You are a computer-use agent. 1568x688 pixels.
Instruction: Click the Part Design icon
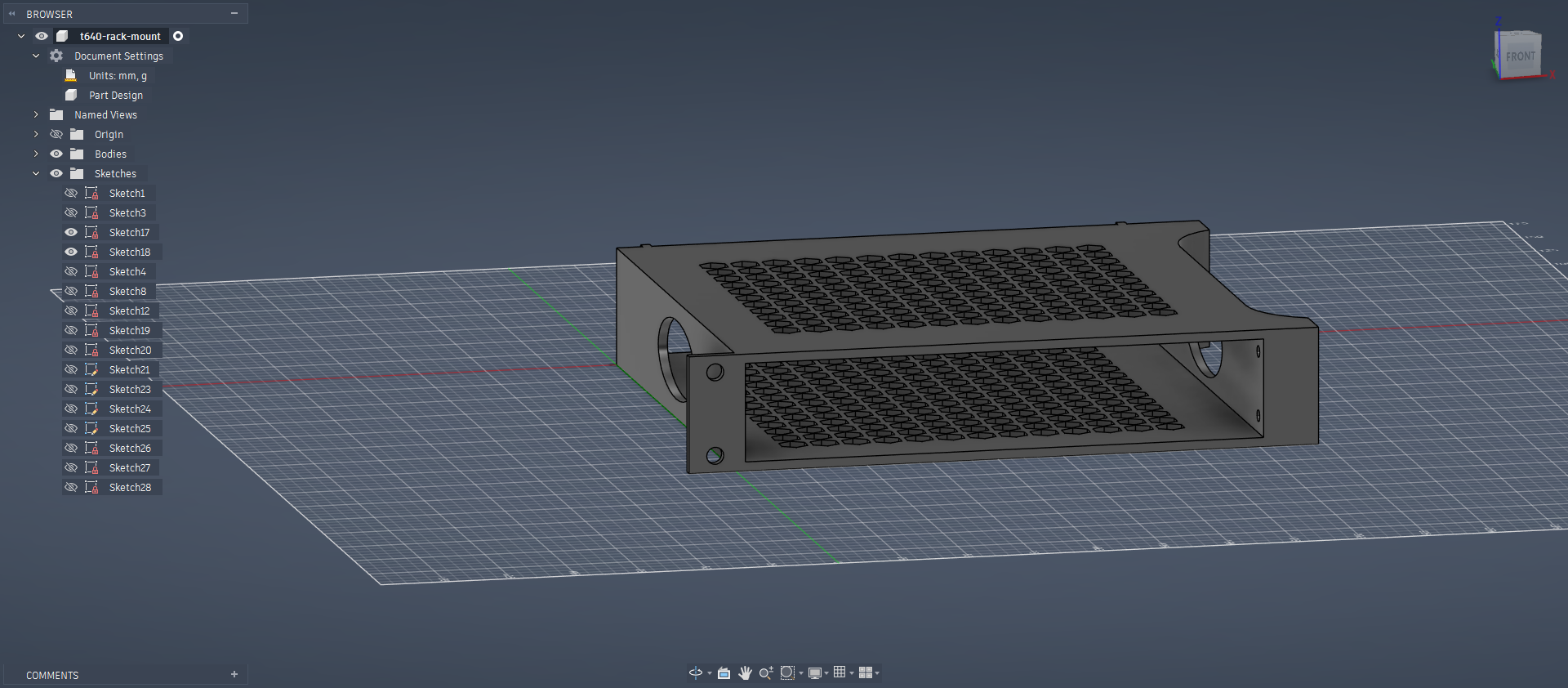pos(71,95)
